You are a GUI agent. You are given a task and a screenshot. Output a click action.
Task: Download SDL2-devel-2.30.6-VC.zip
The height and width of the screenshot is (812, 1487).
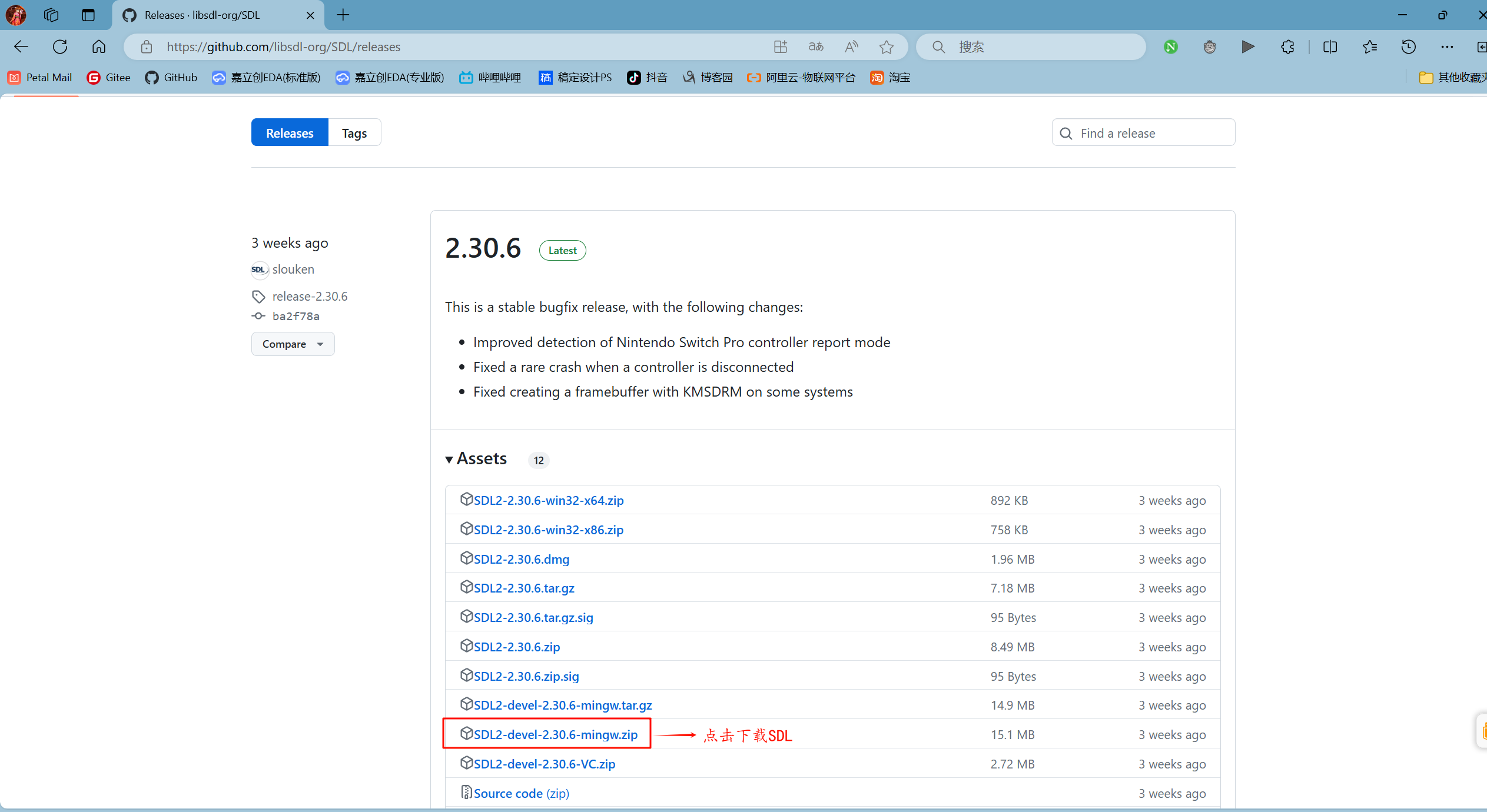[x=545, y=764]
